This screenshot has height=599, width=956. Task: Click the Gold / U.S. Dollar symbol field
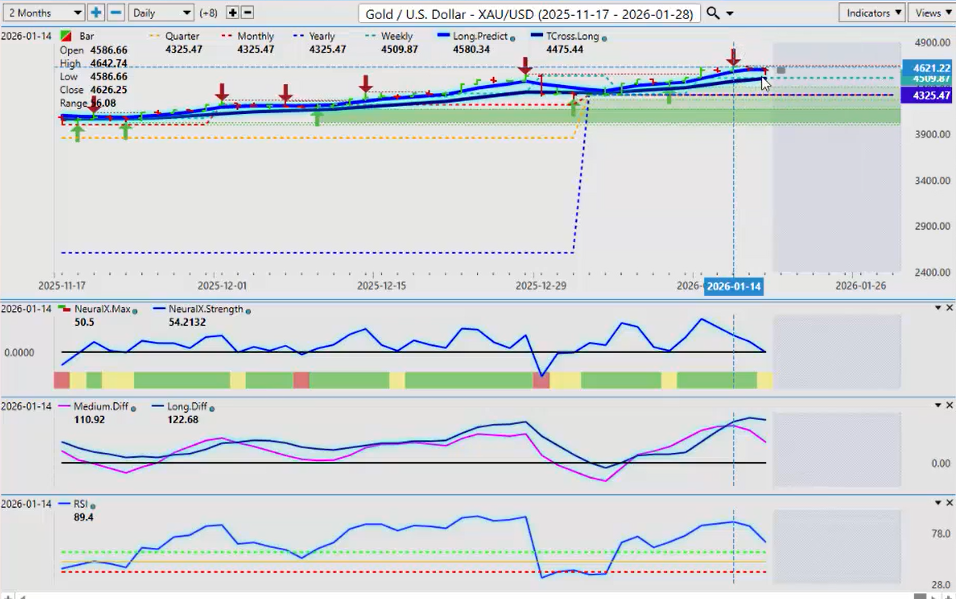pos(528,13)
